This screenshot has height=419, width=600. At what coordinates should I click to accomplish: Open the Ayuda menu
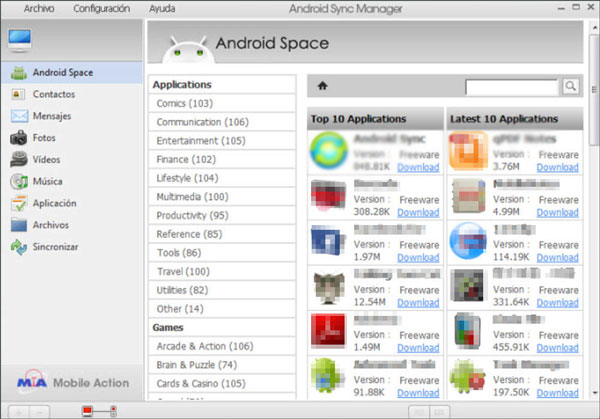(162, 8)
